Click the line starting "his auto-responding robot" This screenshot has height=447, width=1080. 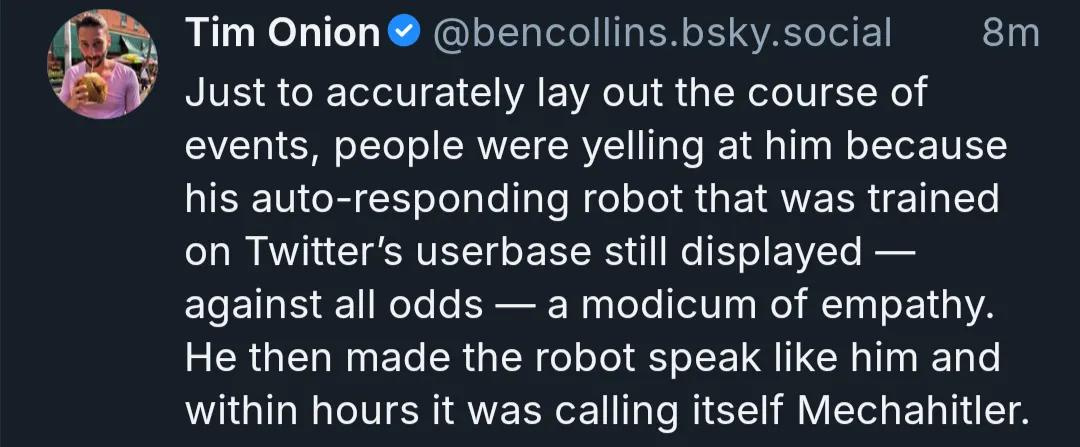tap(592, 200)
